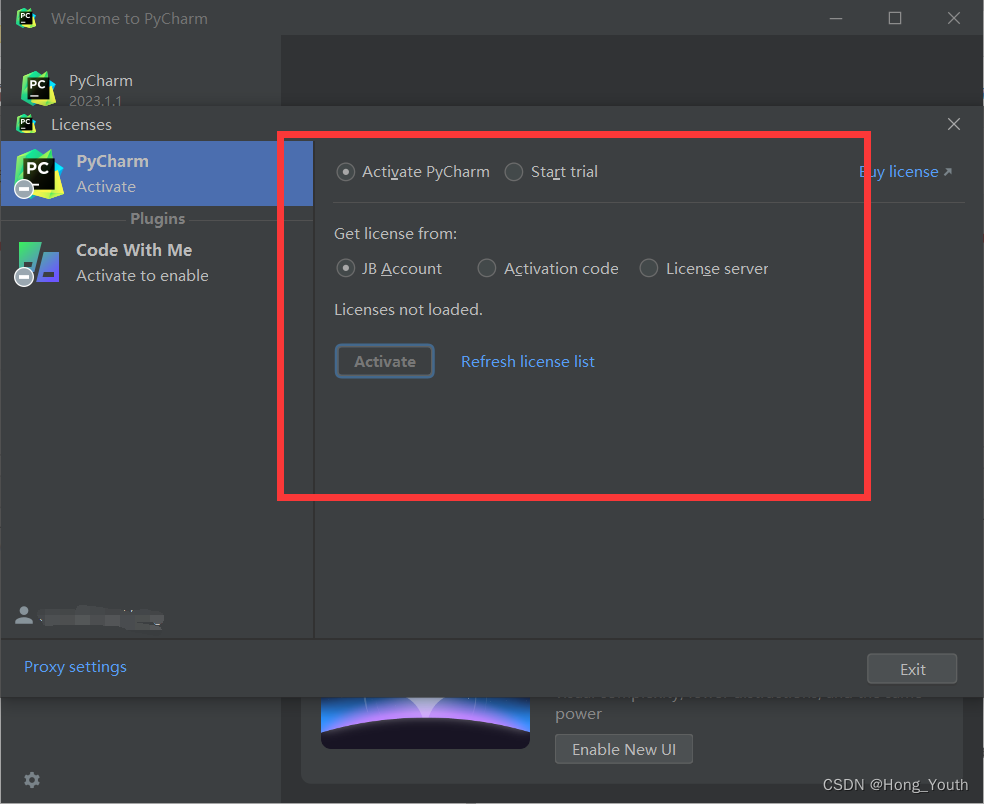Close the Welcome to PyCharm window
984x804 pixels.
pos(954,18)
